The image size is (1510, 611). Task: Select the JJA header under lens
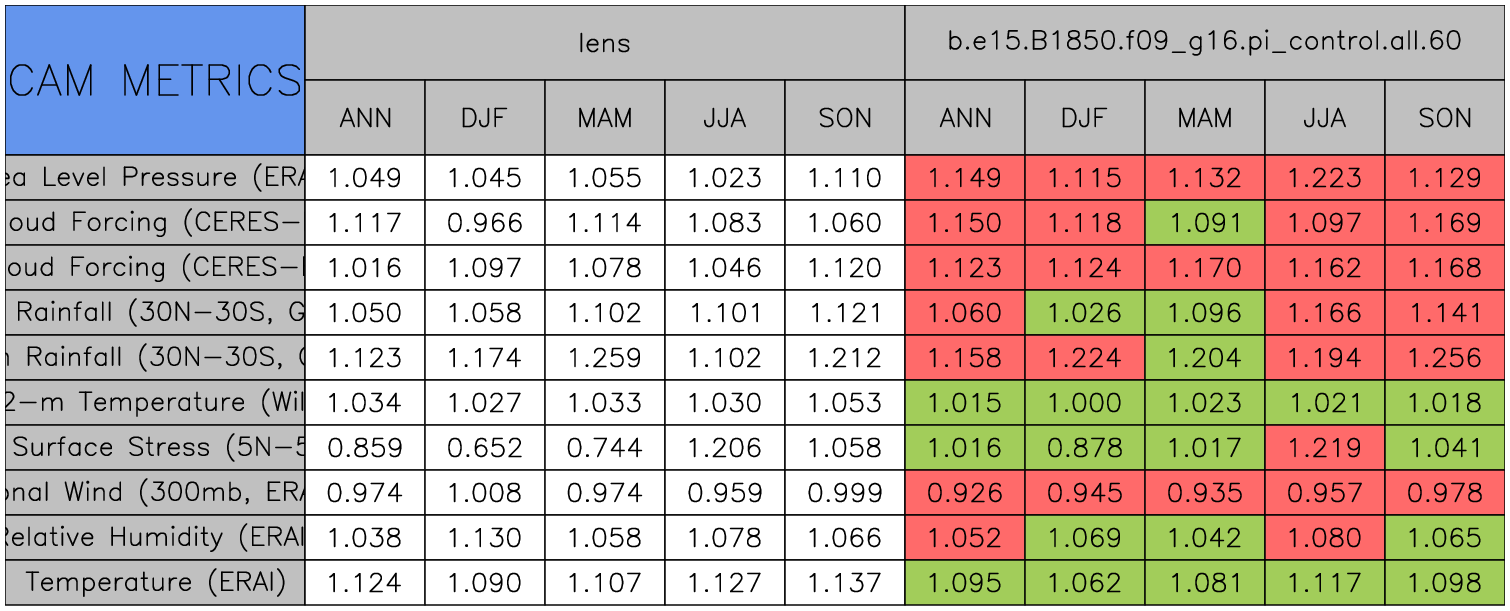[x=724, y=118]
